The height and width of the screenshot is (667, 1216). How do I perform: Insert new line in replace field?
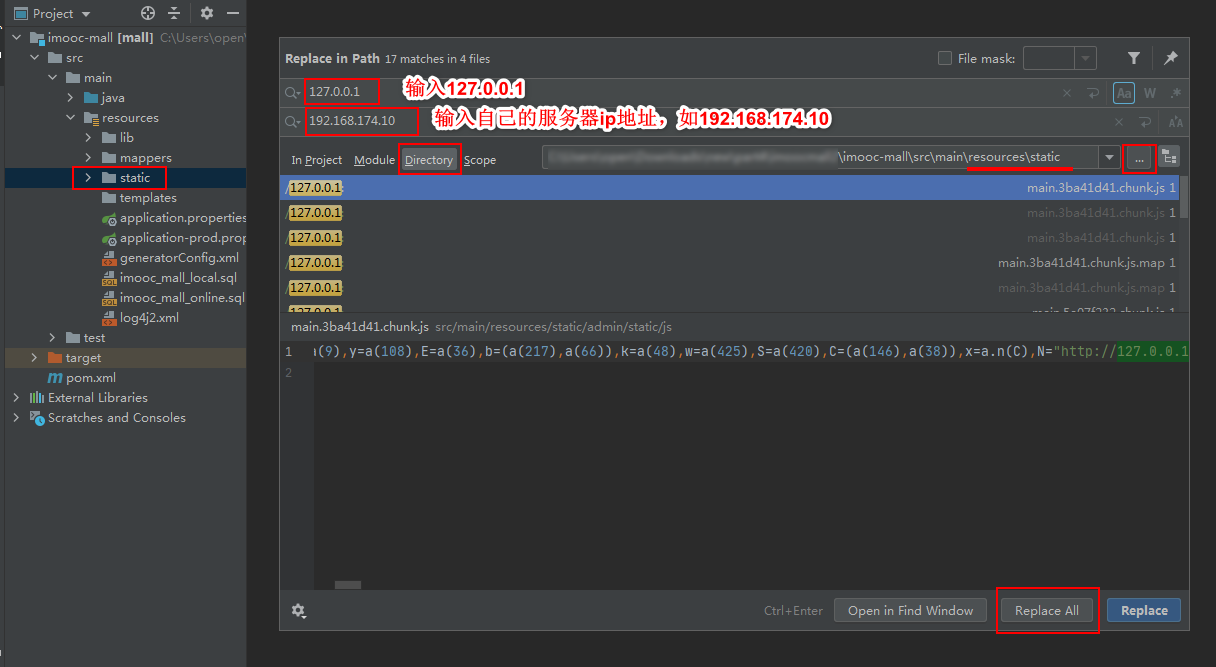(1145, 122)
